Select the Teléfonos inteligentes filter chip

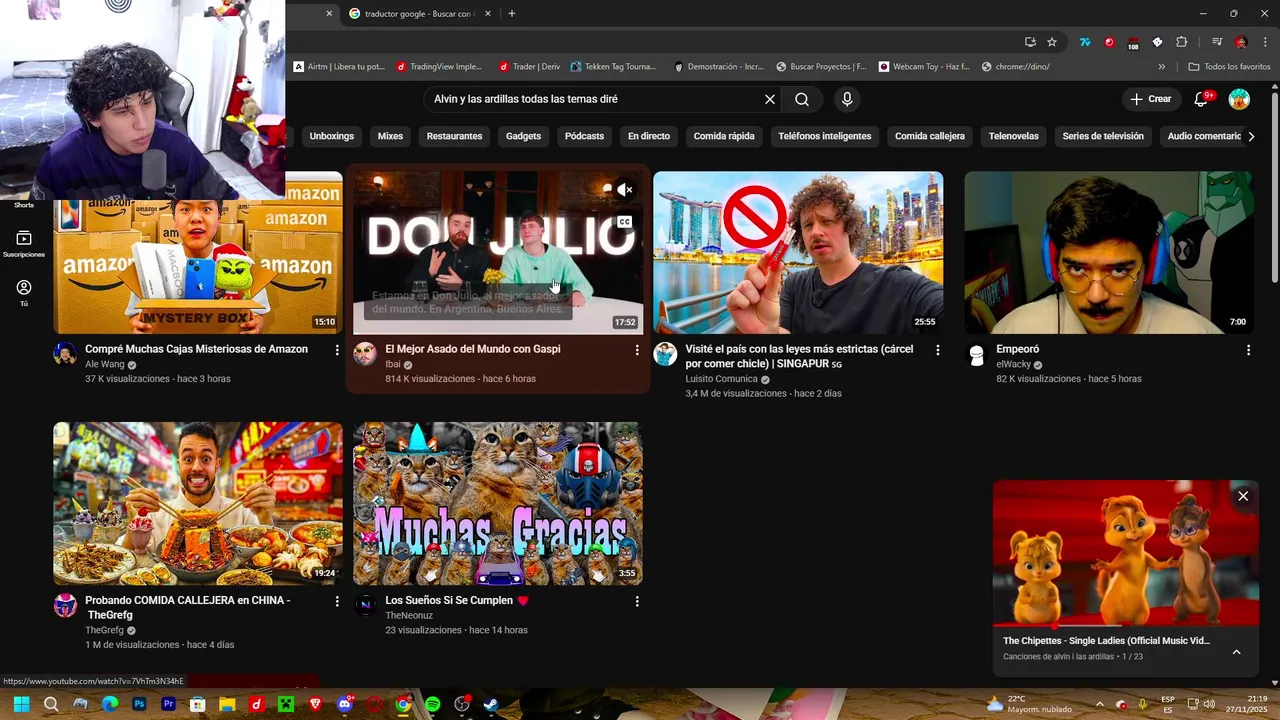pos(825,136)
